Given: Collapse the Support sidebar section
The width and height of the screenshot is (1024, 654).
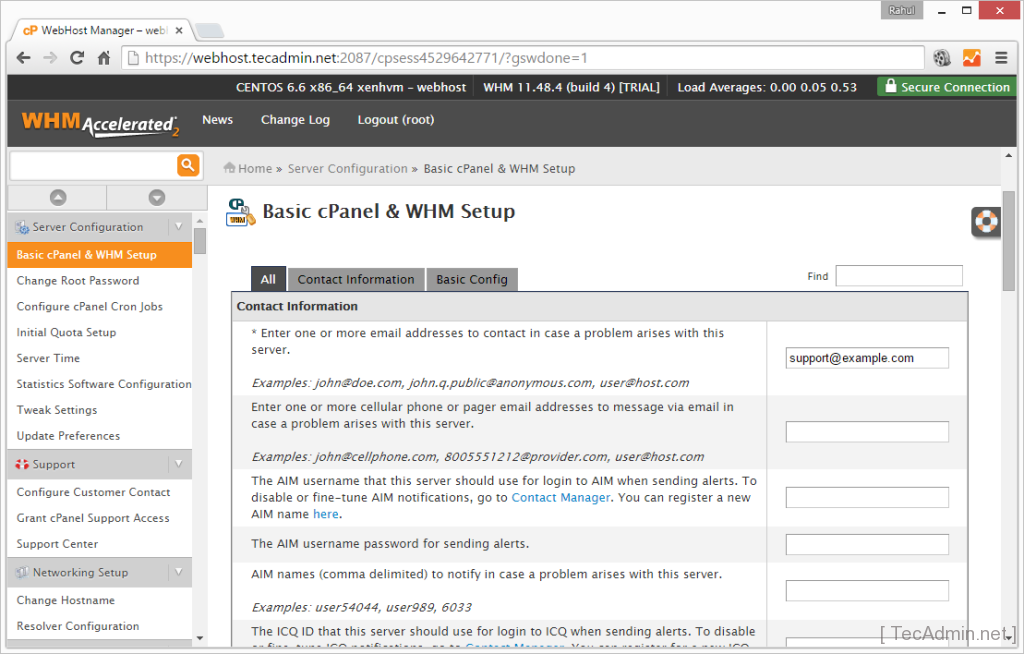Looking at the screenshot, I should pyautogui.click(x=178, y=464).
